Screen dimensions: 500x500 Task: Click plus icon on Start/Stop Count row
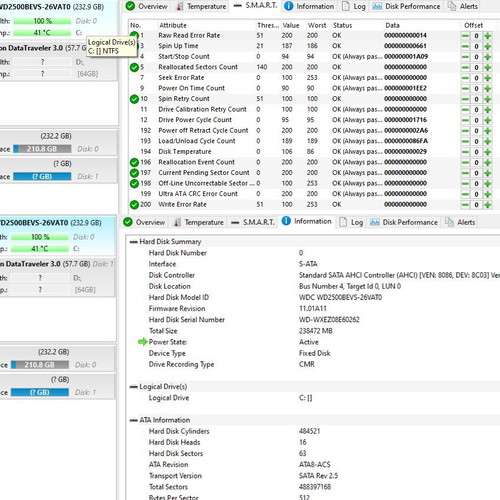pyautogui.click(x=488, y=57)
